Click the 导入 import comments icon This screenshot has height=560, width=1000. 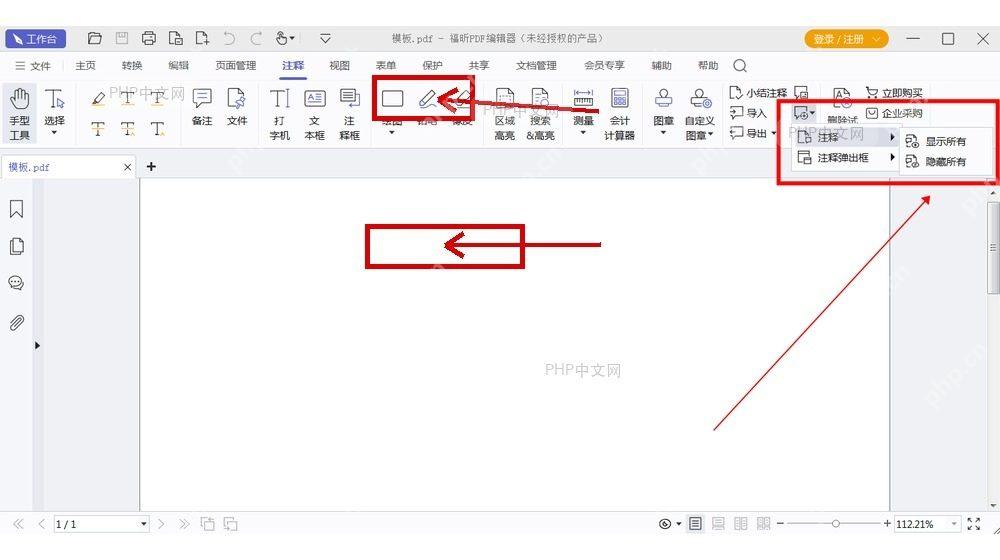tap(736, 113)
